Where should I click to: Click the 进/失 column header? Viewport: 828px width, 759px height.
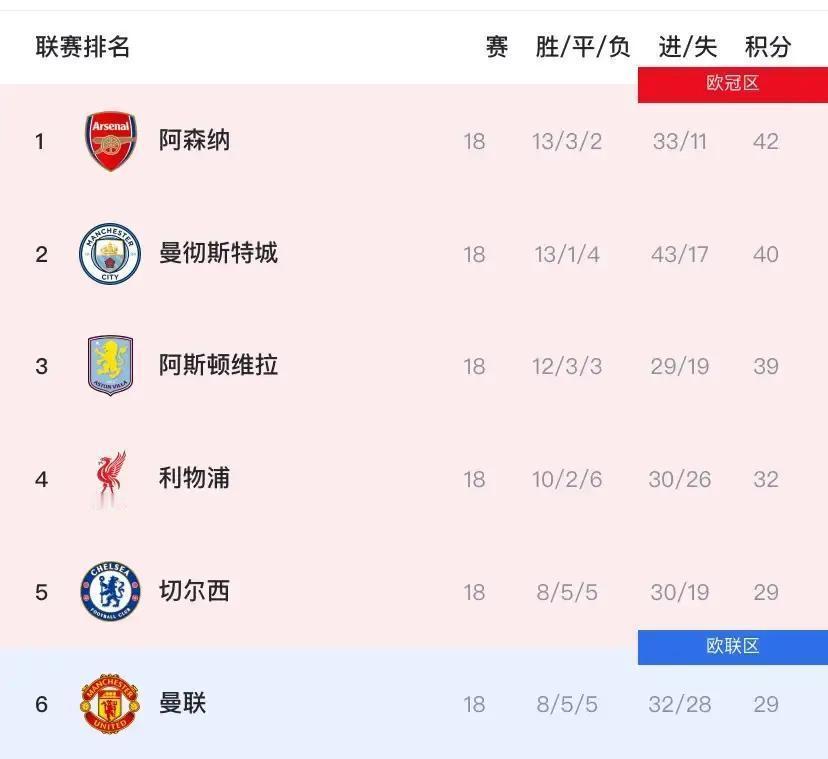tap(688, 47)
